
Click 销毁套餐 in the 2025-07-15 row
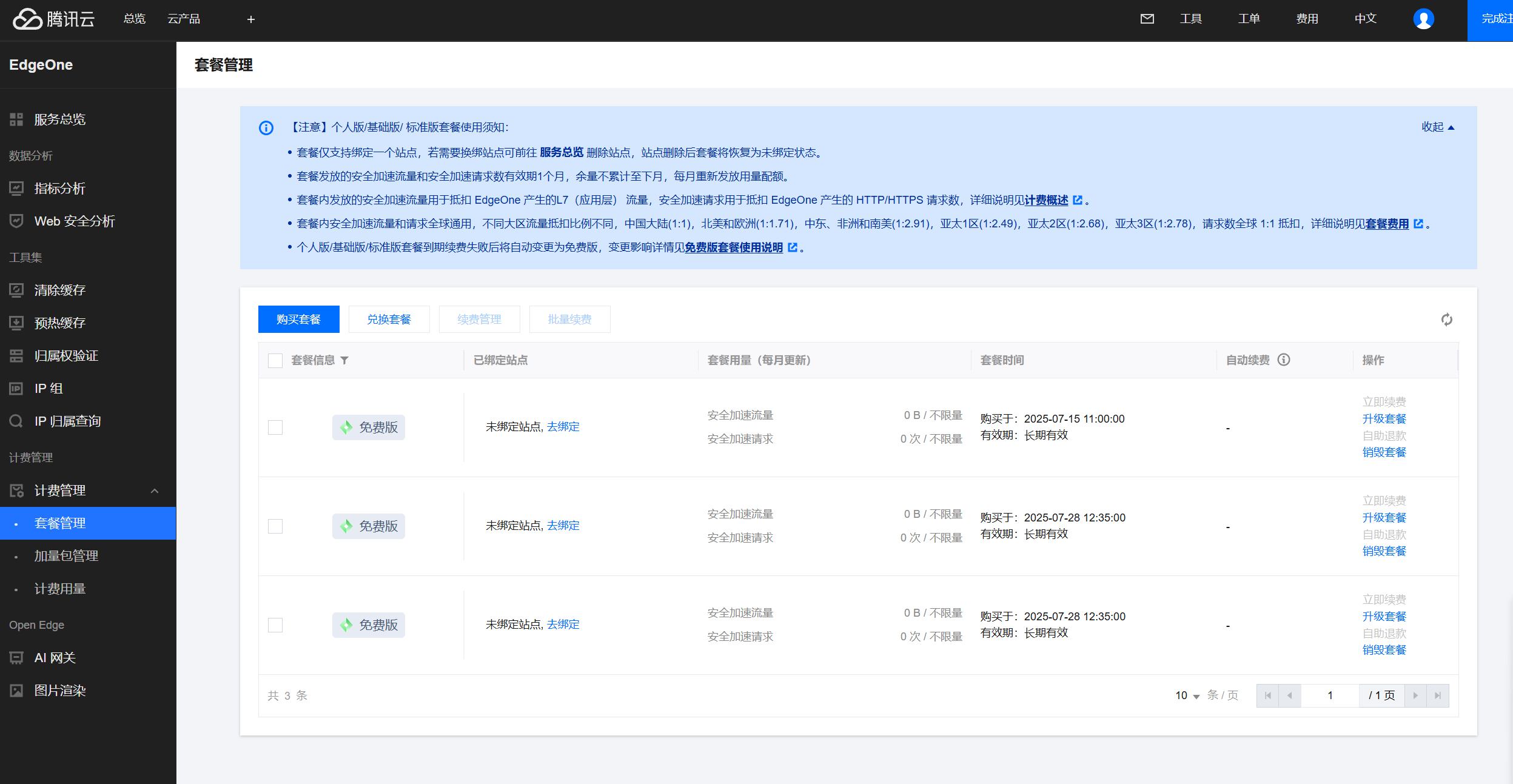1384,452
